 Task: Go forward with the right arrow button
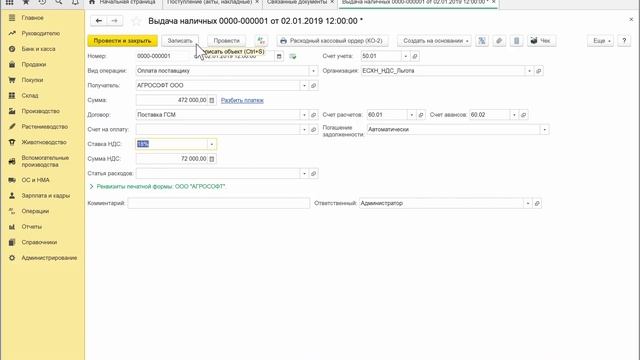(115, 21)
